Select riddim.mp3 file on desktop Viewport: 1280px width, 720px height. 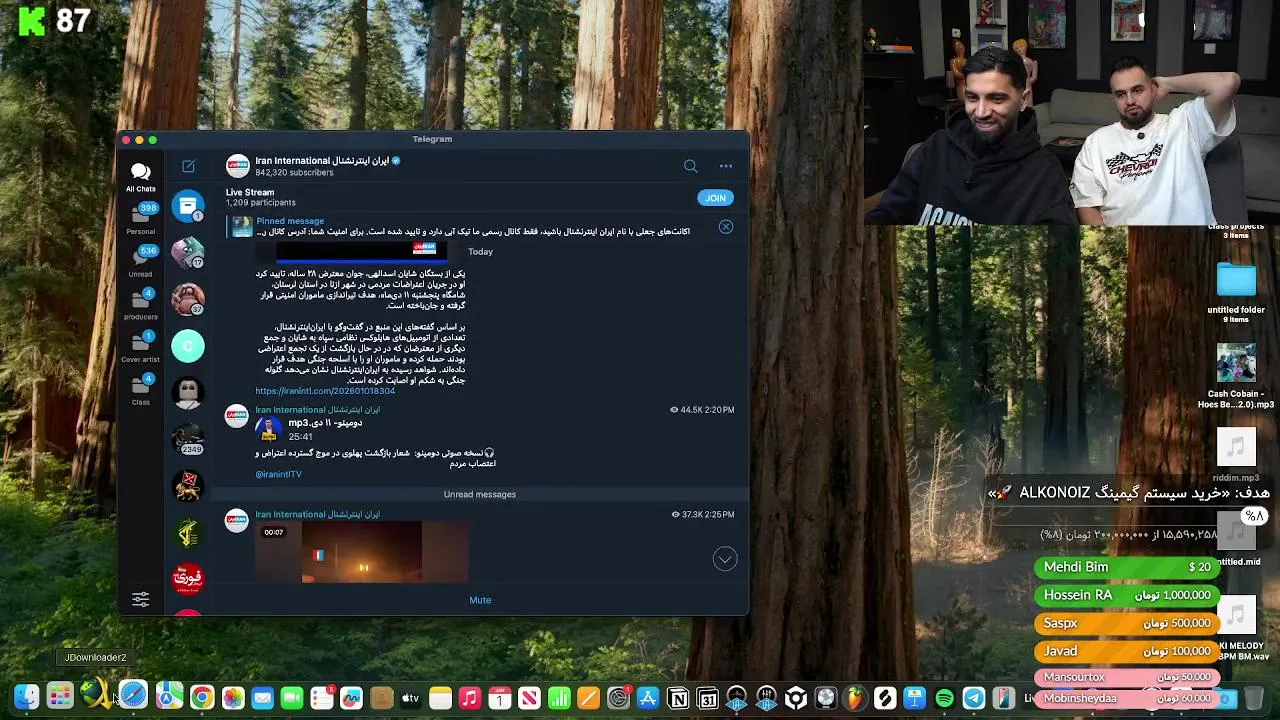click(x=1236, y=455)
